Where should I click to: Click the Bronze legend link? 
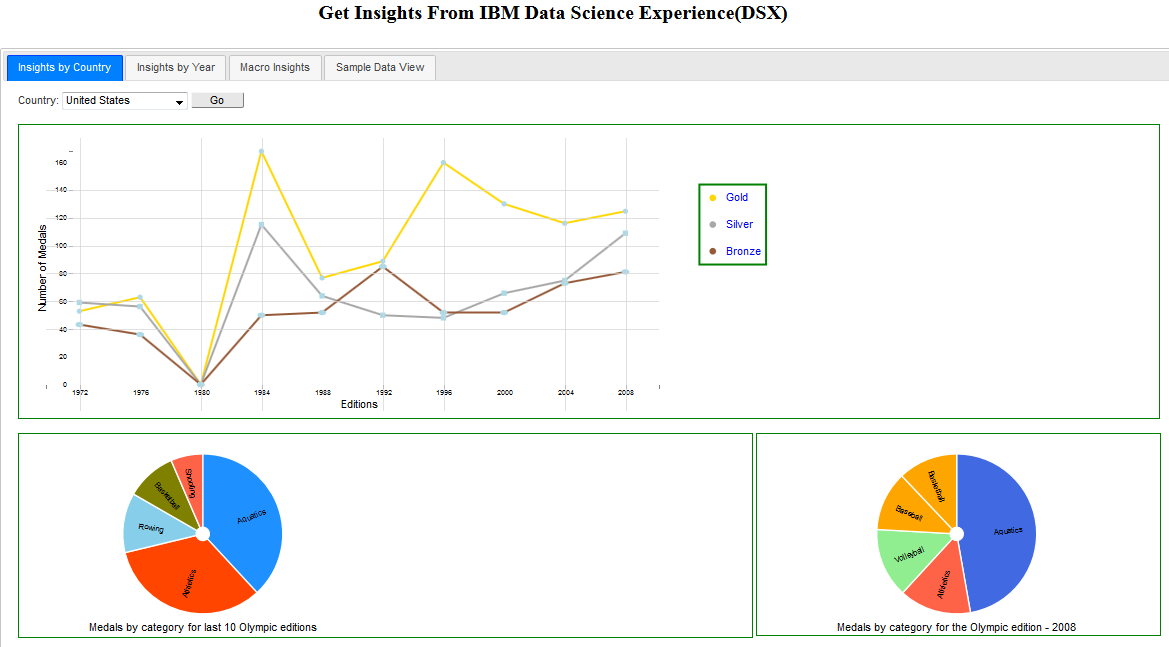coord(743,251)
